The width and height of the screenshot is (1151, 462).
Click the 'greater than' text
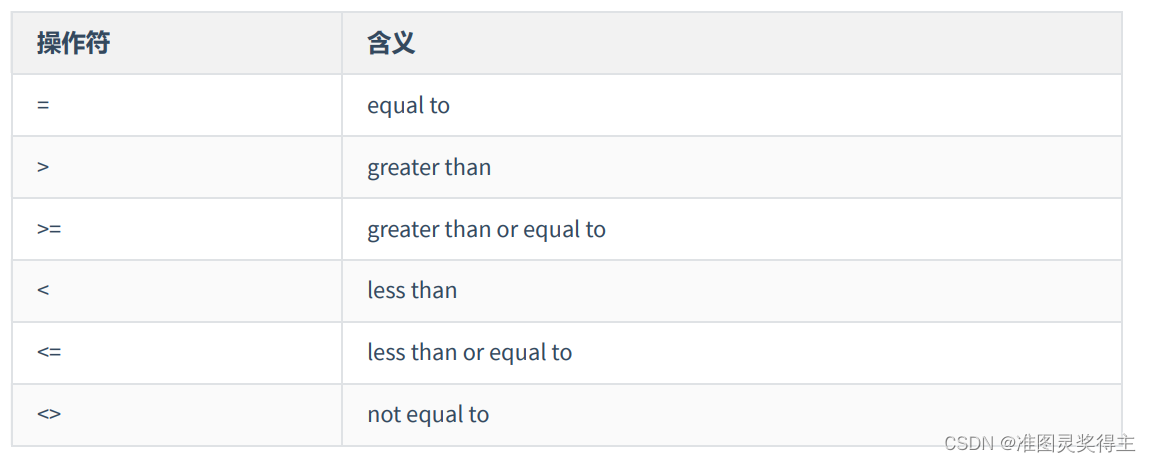(429, 167)
